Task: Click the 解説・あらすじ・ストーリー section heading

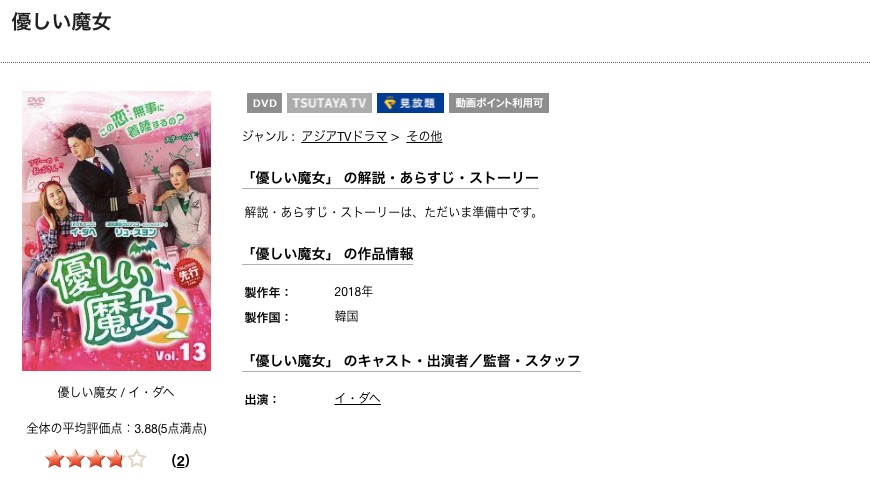Action: click(391, 178)
